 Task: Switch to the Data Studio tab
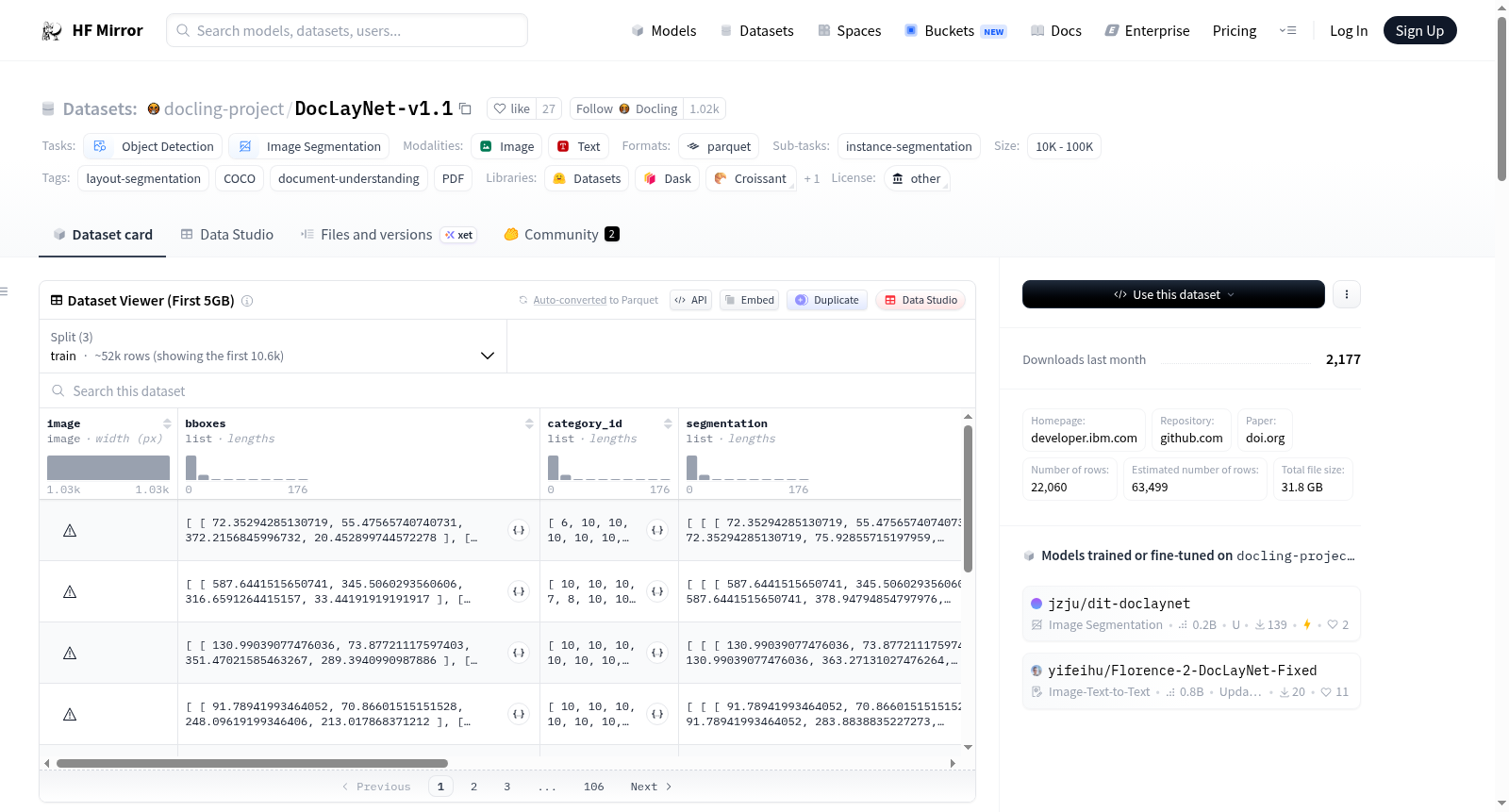pos(227,235)
